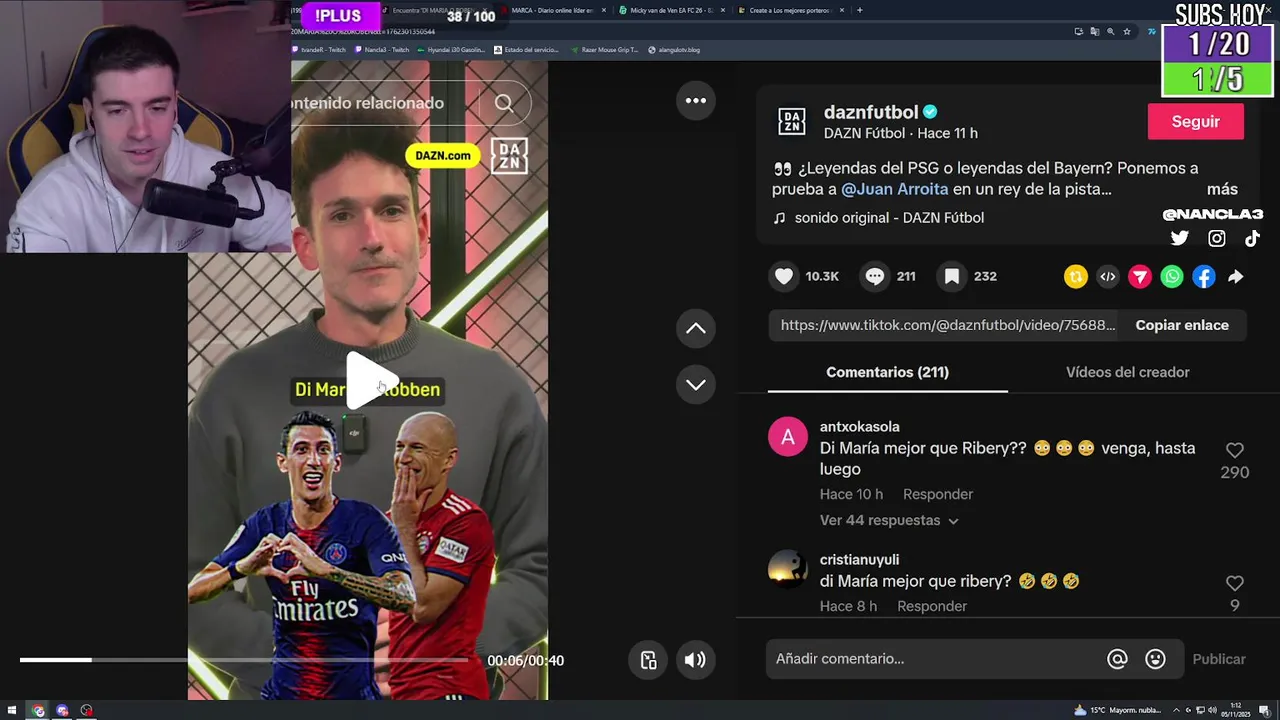Click the Copiar enlace button
Screen dimensions: 1280x720
pos(1182,325)
